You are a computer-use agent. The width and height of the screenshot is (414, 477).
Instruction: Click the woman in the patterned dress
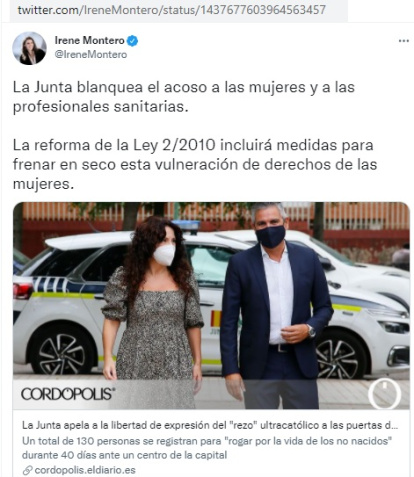coord(152,312)
